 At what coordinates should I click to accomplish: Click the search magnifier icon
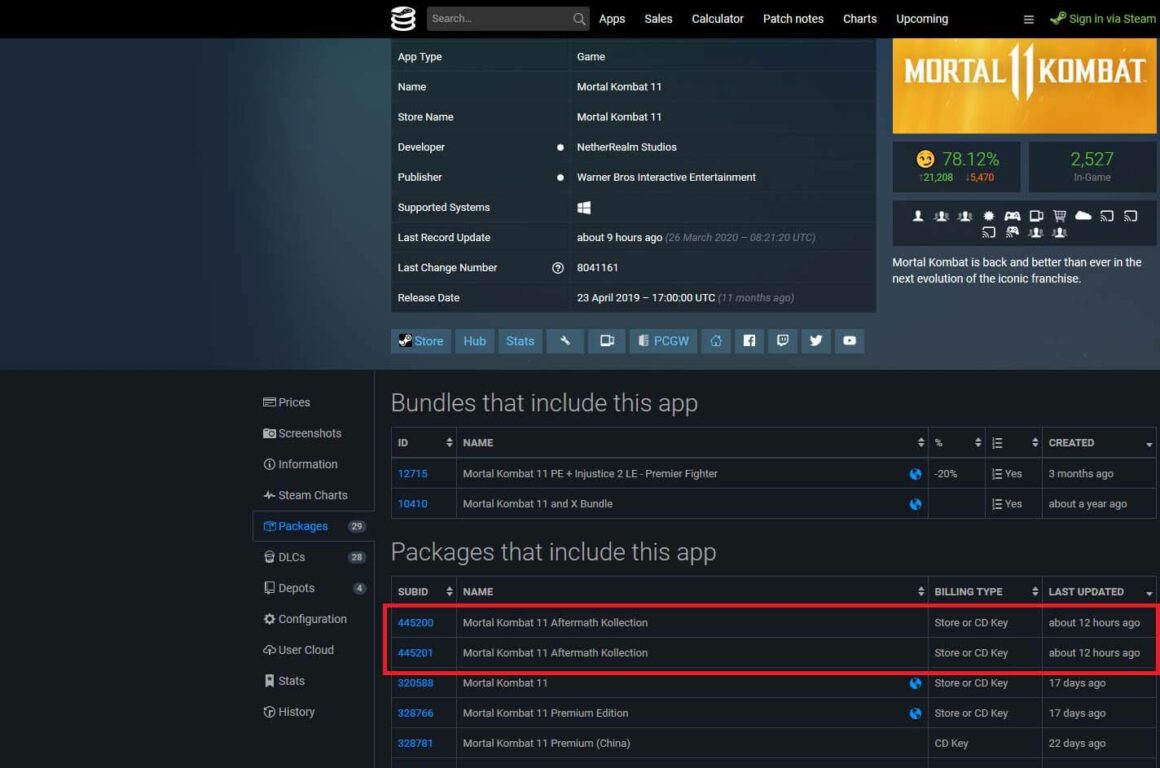580,19
